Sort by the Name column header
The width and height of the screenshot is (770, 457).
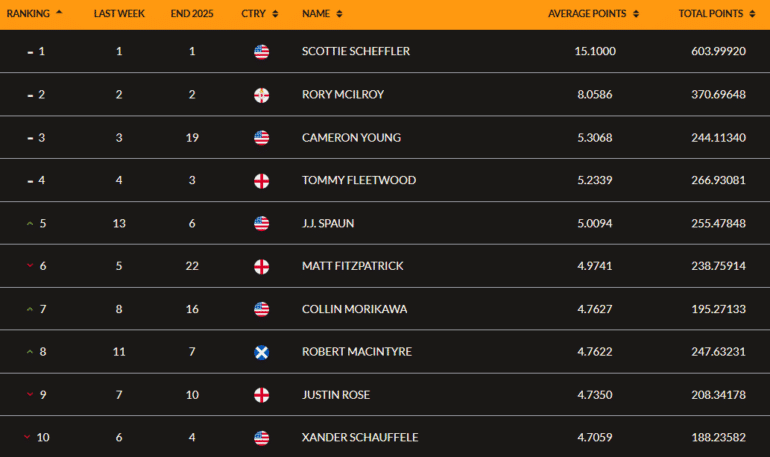(322, 14)
